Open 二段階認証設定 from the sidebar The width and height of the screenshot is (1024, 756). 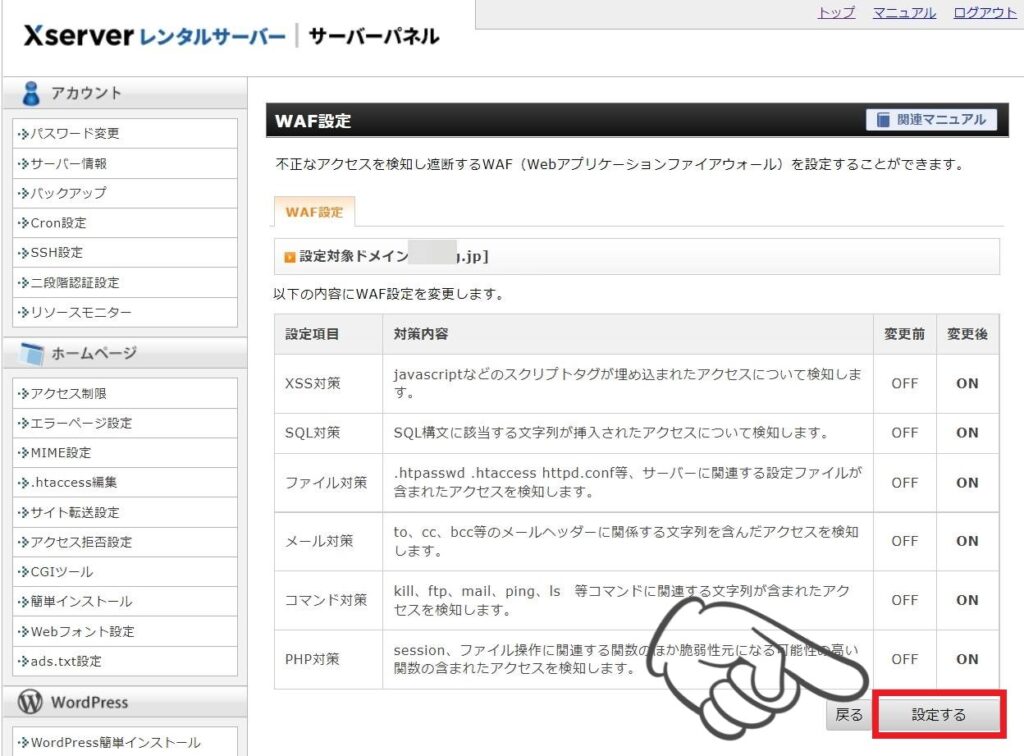point(74,283)
